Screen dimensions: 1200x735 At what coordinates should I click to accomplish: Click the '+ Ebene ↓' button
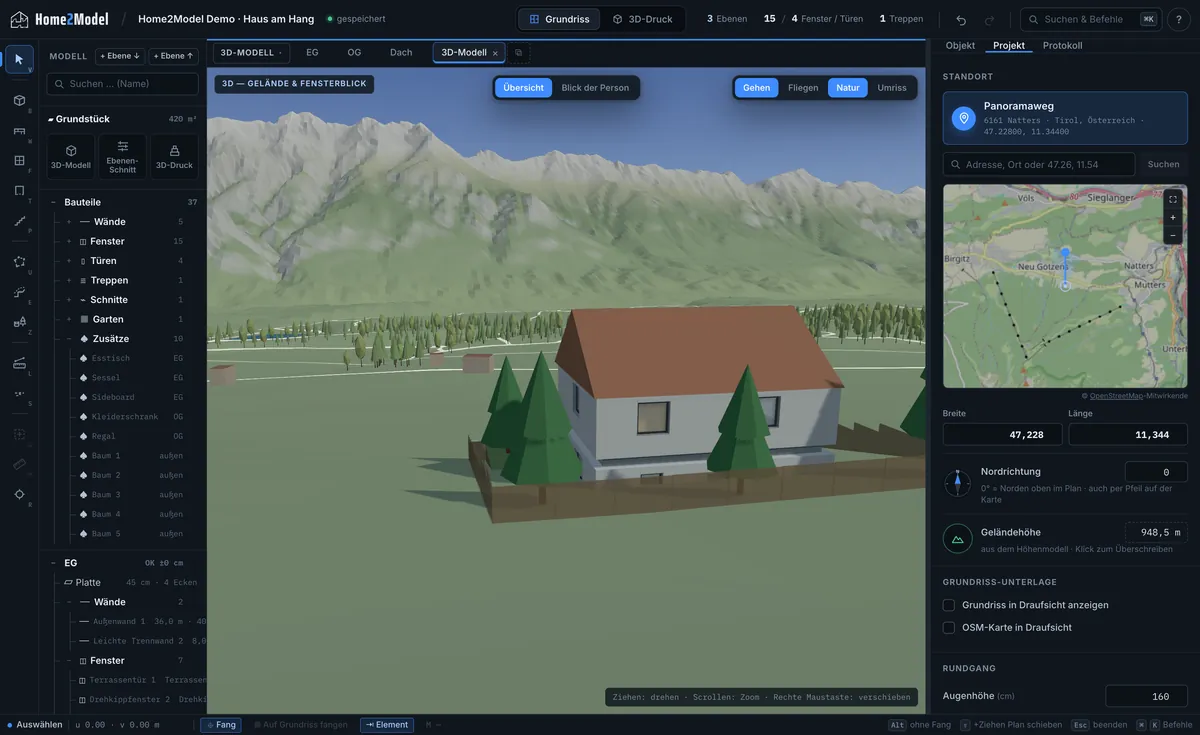[x=120, y=56]
